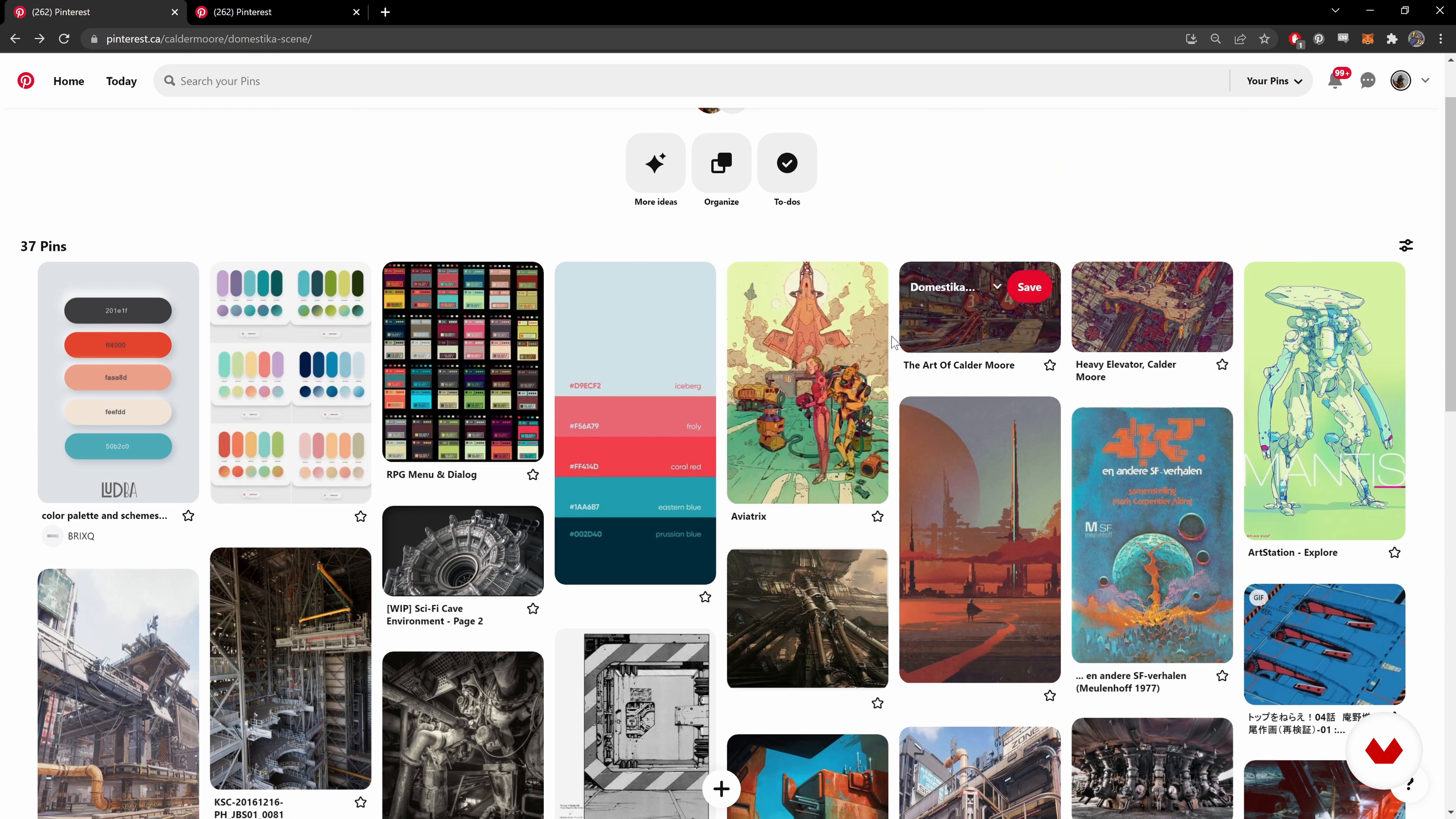Open the extensions puzzle icon
1456x819 pixels.
click(x=1392, y=38)
